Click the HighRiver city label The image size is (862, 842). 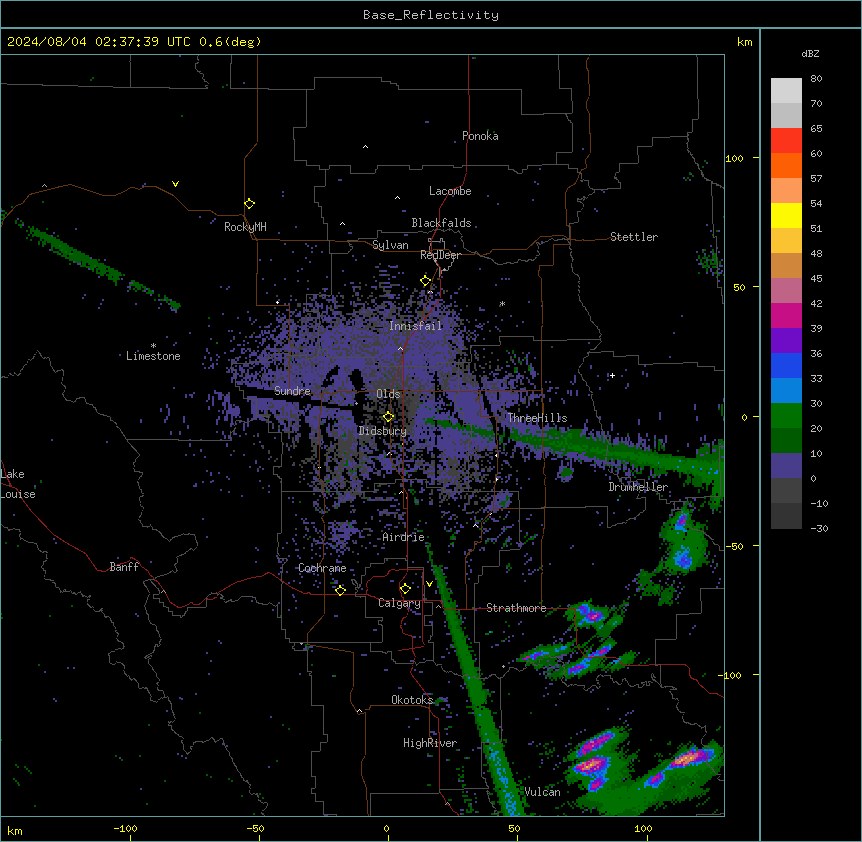(430, 743)
